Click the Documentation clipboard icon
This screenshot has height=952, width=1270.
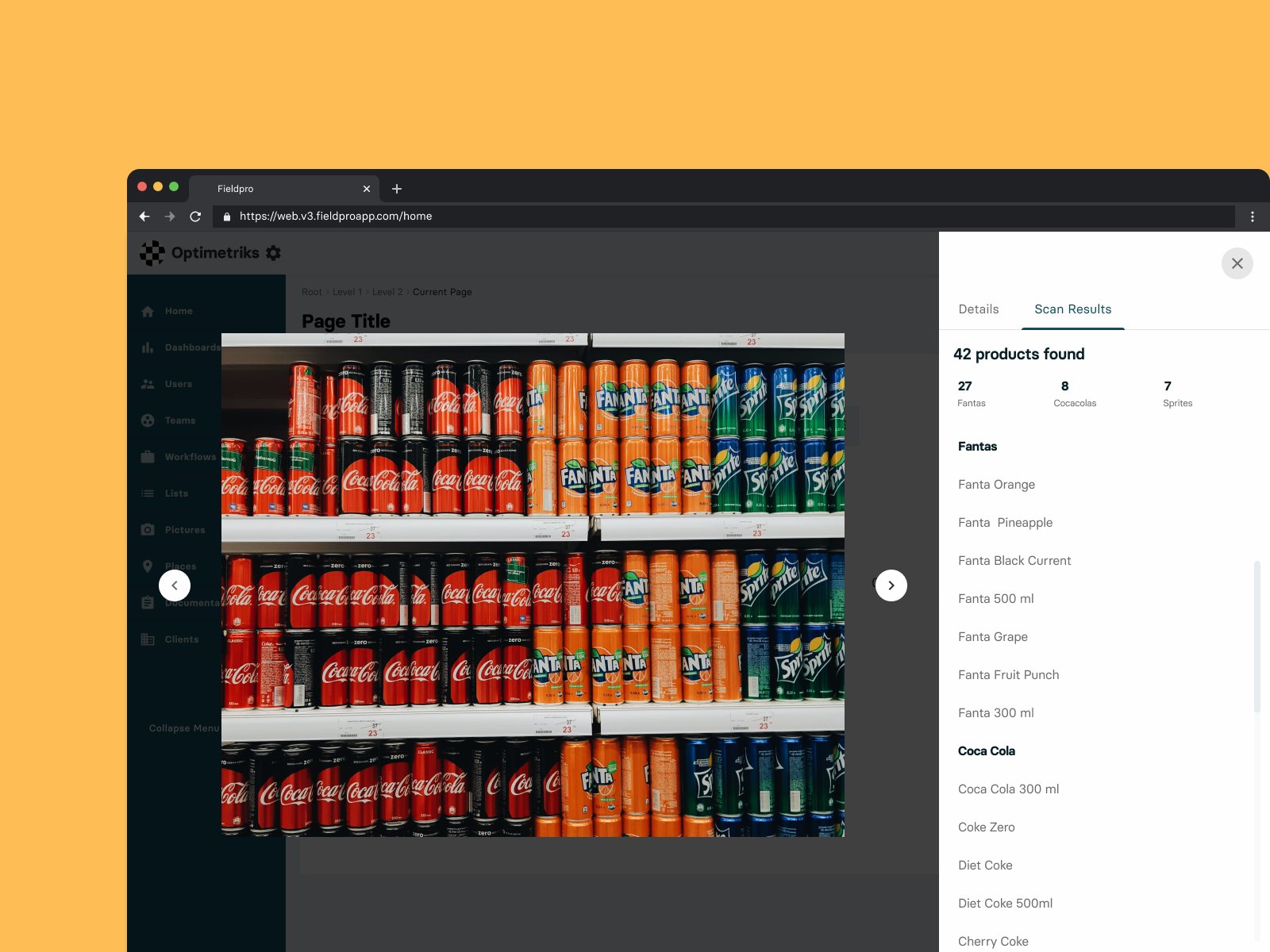point(148,603)
